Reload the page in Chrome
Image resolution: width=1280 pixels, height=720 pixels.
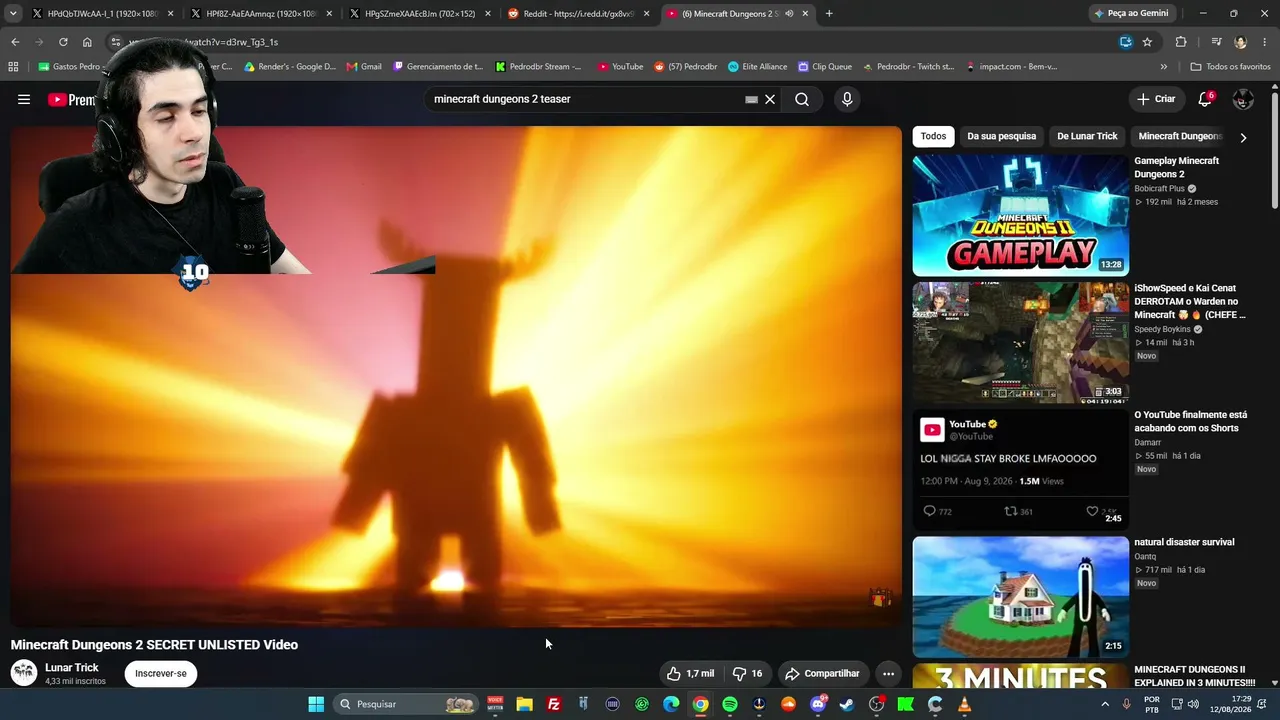click(x=63, y=42)
